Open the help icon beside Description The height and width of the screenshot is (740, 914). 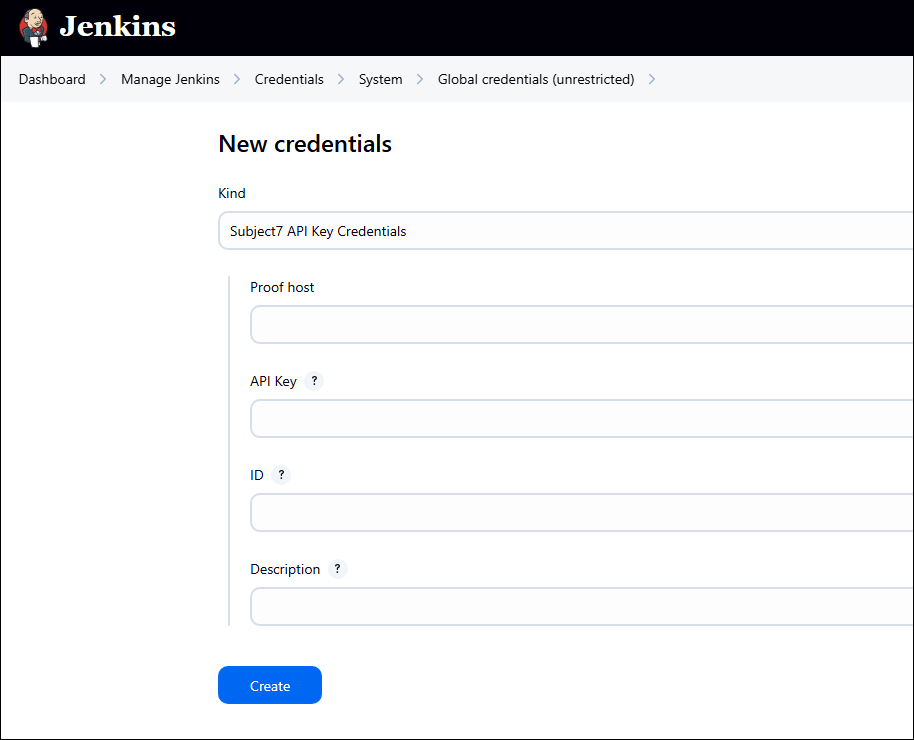tap(337, 569)
